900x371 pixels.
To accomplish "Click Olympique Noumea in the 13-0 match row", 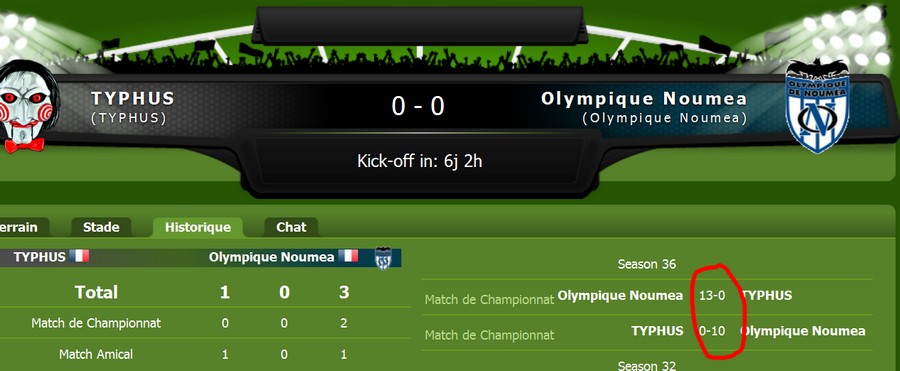I will [620, 296].
